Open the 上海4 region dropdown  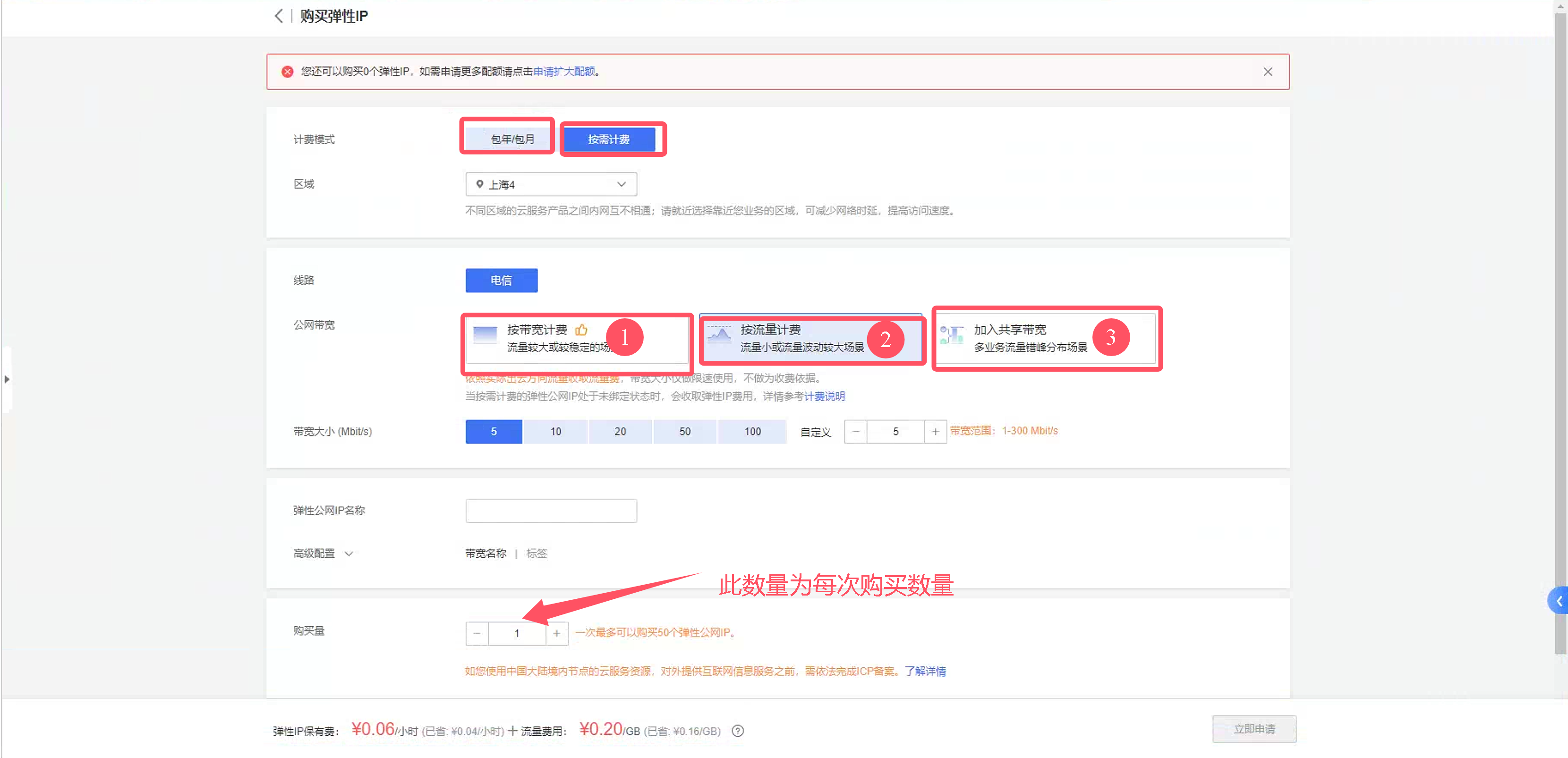(551, 185)
